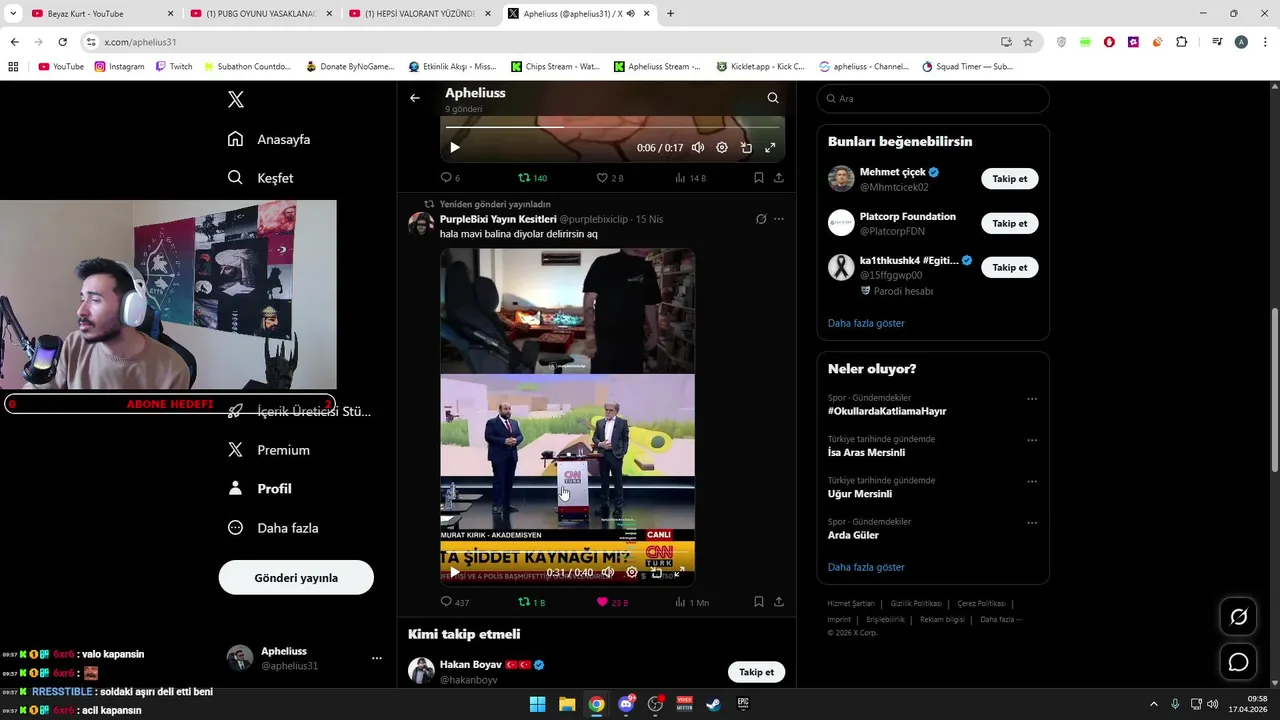Screen dimensions: 1280x720
Task: Switch to the HEPSİ VALORANT YÜZÜNDEN tab
Action: tap(420, 14)
